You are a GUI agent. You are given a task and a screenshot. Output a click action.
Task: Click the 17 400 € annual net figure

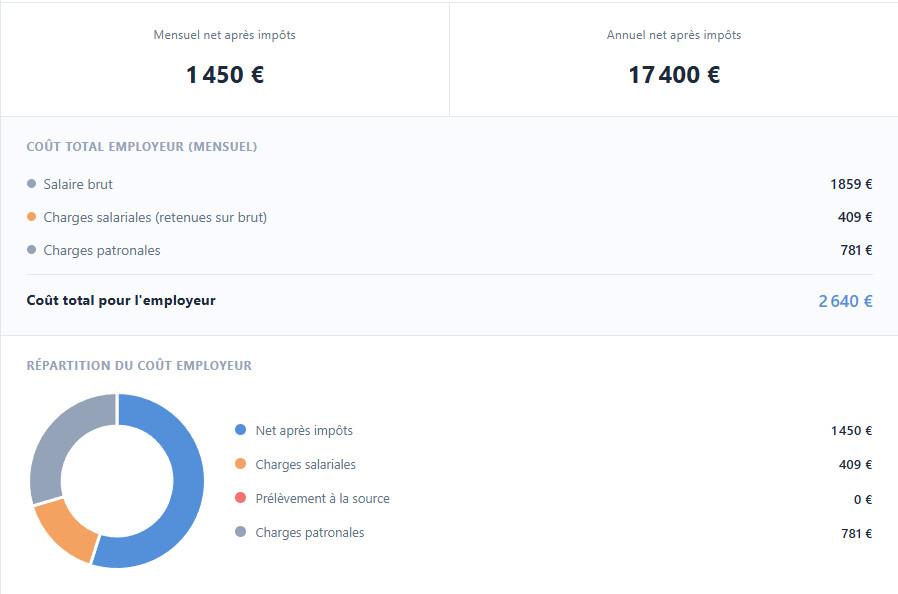coord(674,75)
